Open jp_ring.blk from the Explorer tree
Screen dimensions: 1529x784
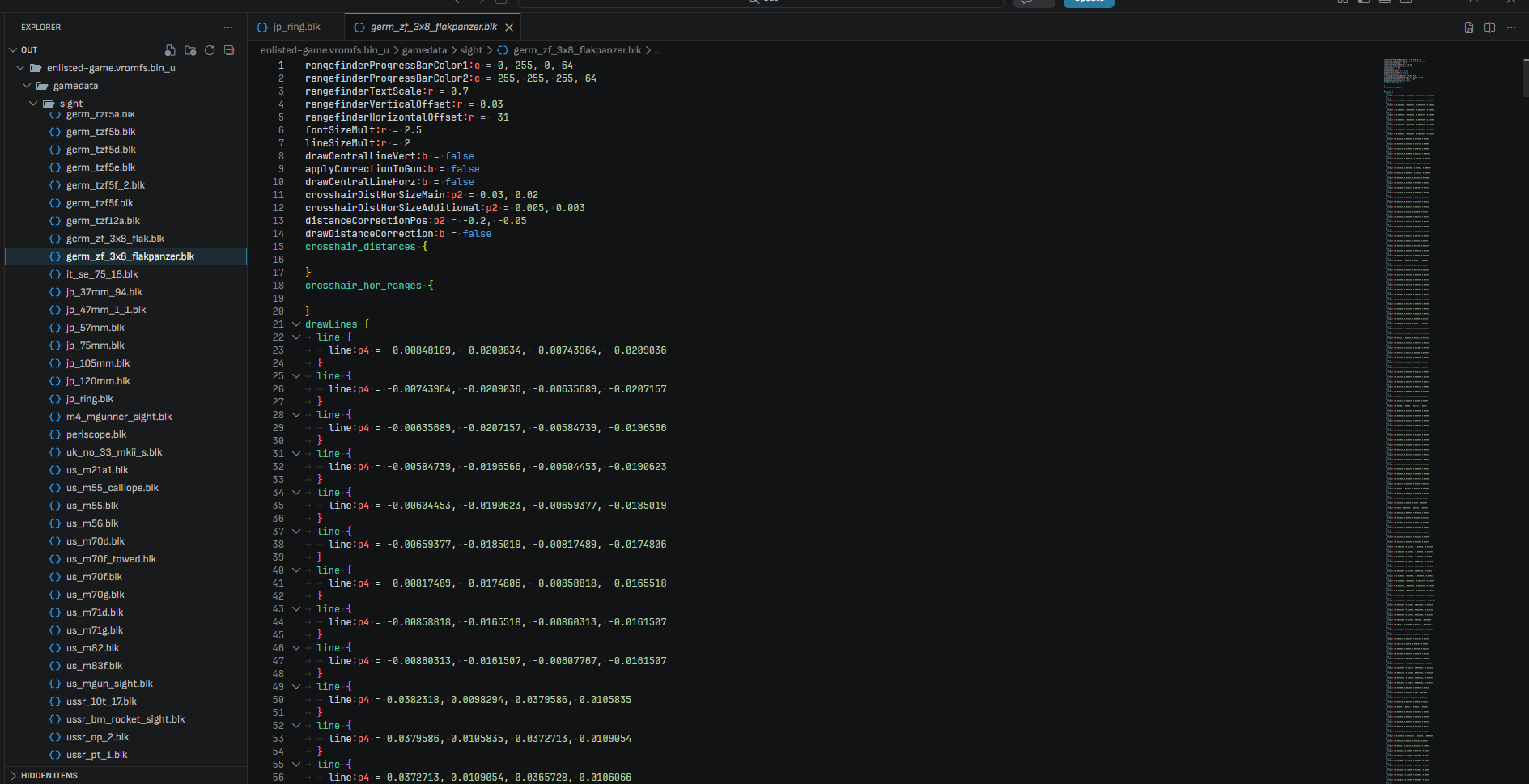click(x=125, y=399)
